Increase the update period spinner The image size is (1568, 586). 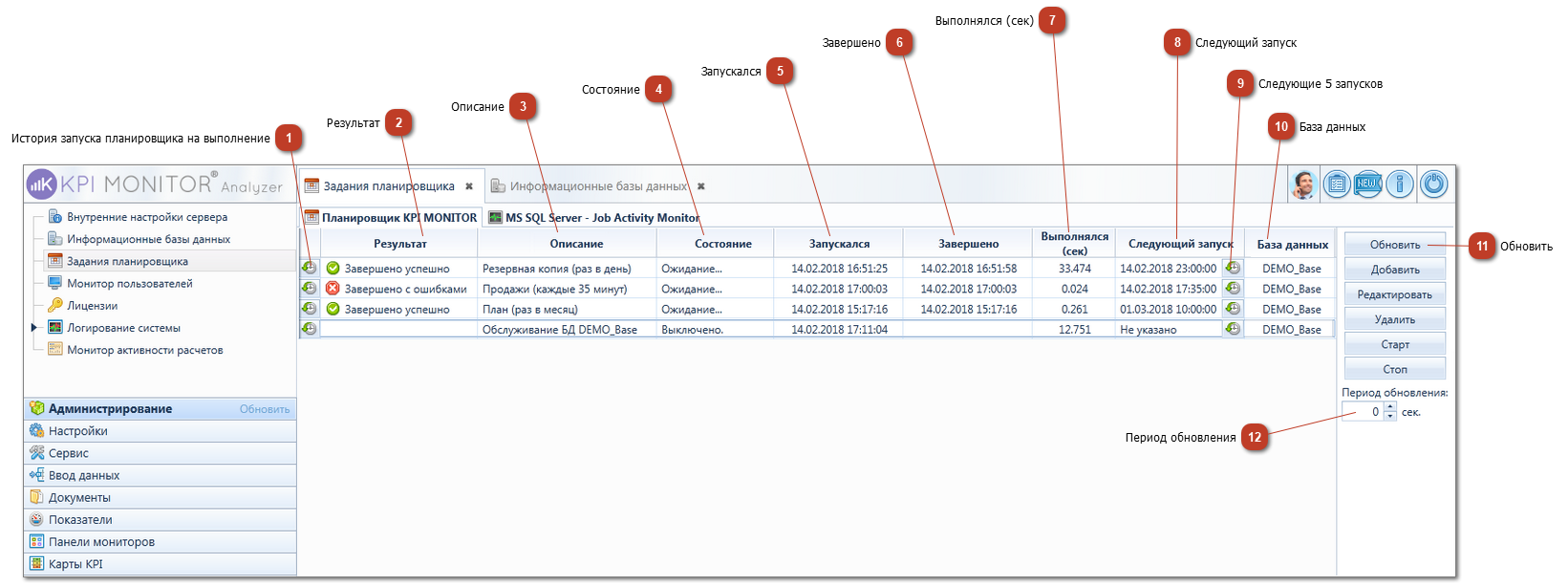(x=1390, y=407)
